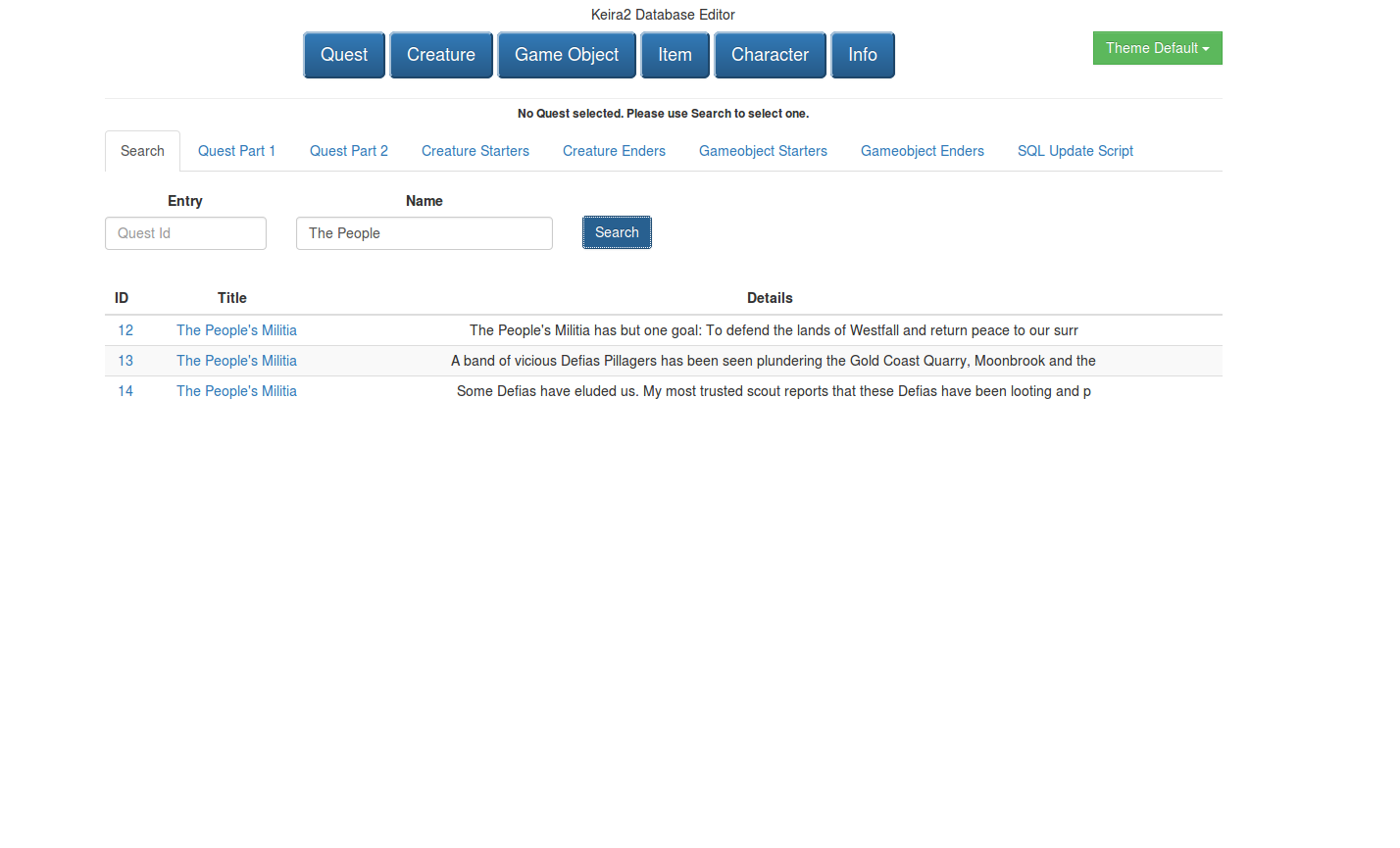This screenshot has width=1400, height=848.
Task: Open the SQL Update Script tab
Action: coord(1075,151)
